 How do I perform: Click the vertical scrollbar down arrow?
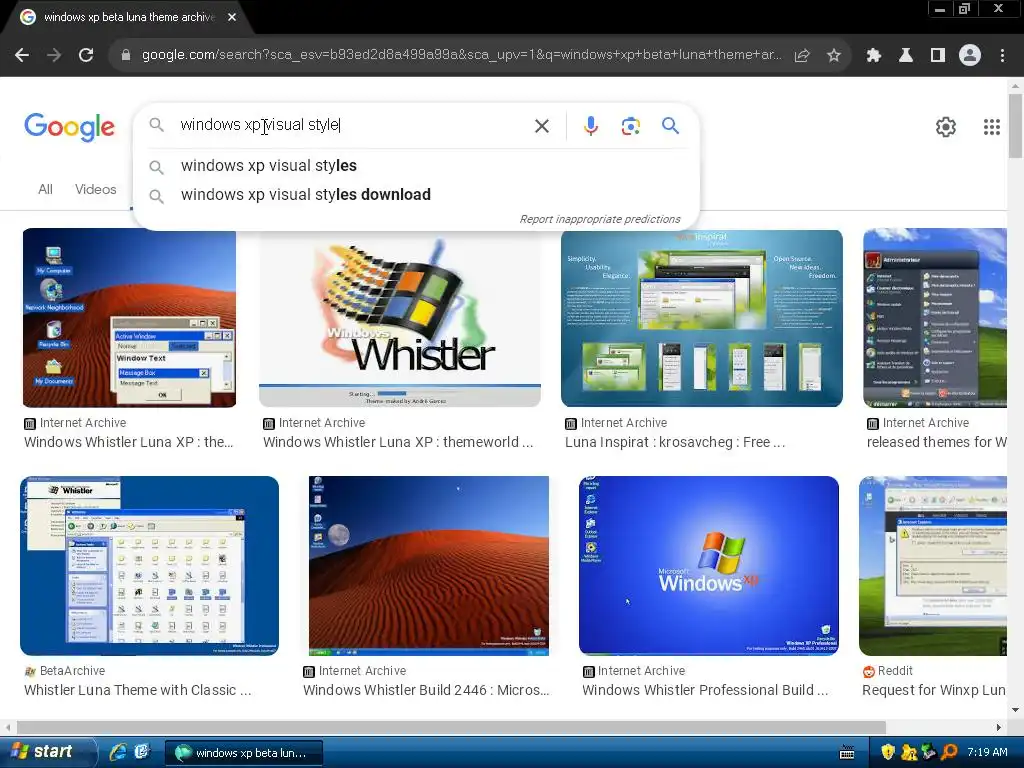(1015, 710)
